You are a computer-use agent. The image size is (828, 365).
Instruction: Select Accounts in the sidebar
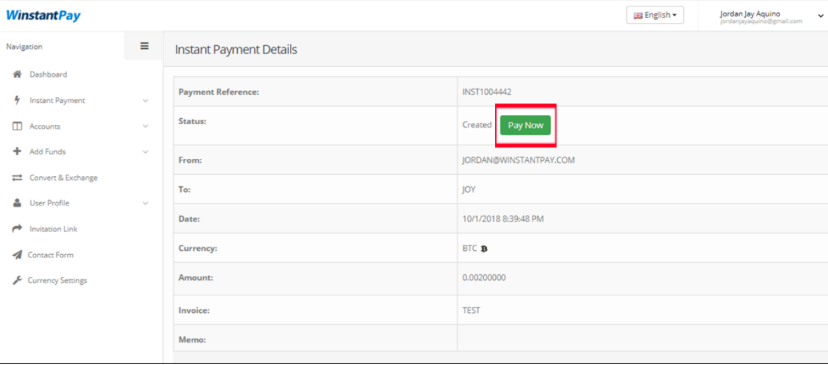pos(45,126)
